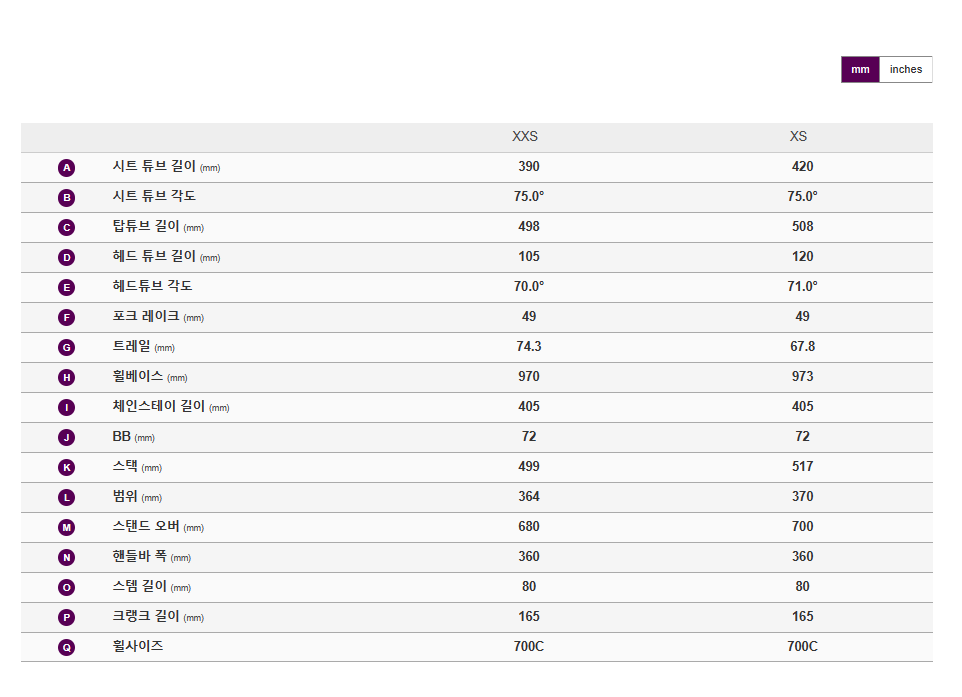Select the XS size column header
The width and height of the screenshot is (962, 697).
coord(798,136)
